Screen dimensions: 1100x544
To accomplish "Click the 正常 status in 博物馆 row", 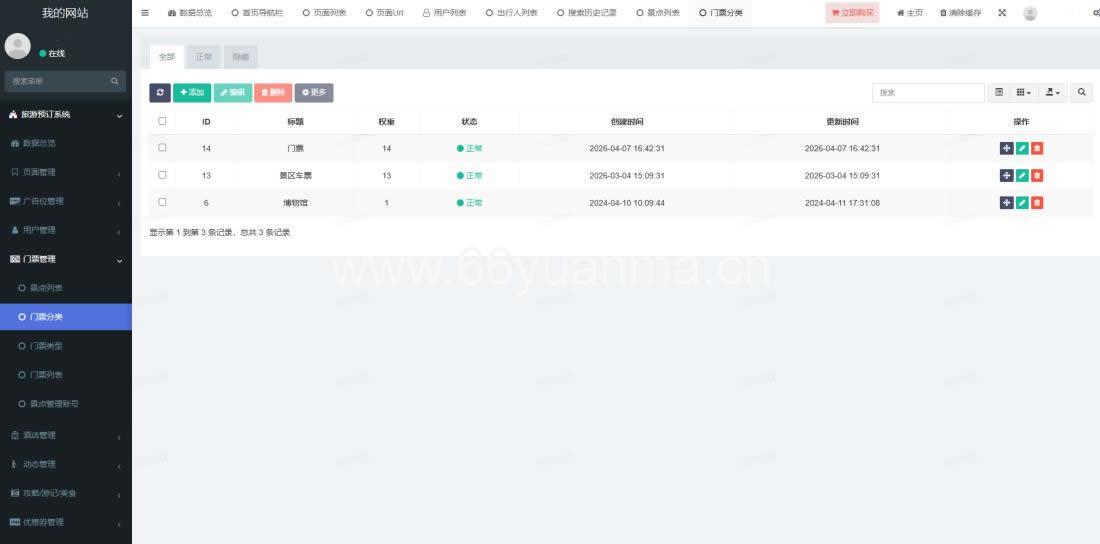I will [x=469, y=203].
